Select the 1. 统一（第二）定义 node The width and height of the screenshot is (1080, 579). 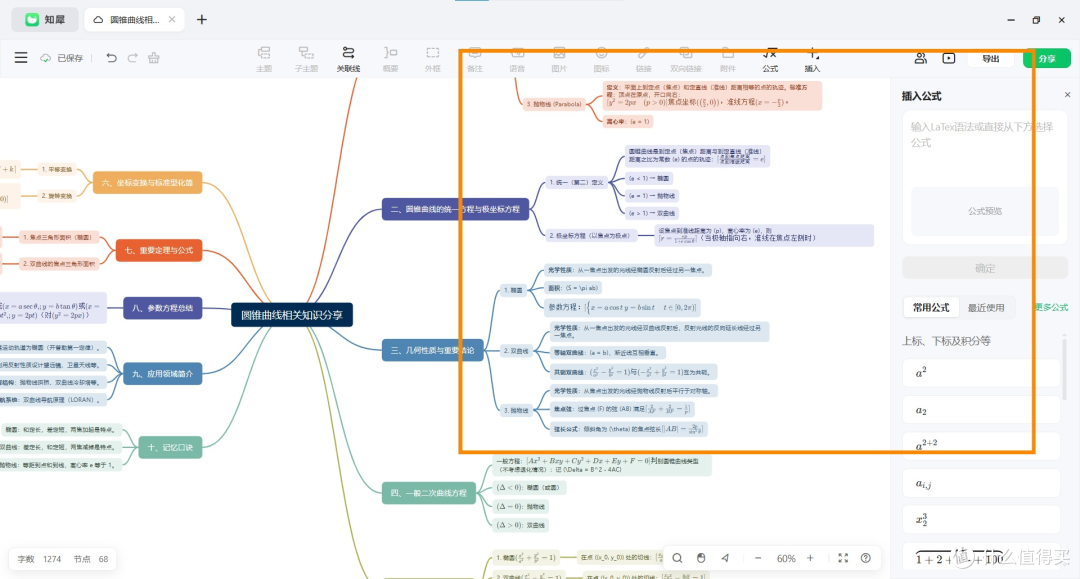click(576, 182)
